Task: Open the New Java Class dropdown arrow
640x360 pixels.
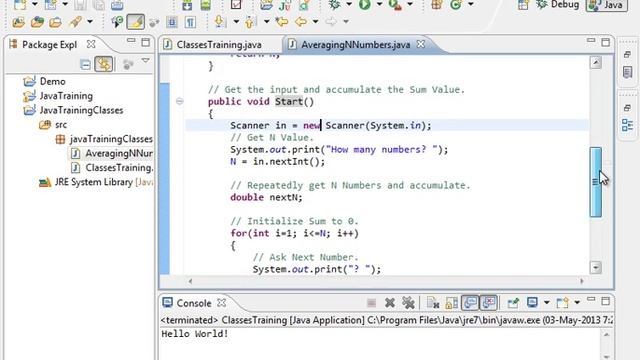Action: [471, 4]
